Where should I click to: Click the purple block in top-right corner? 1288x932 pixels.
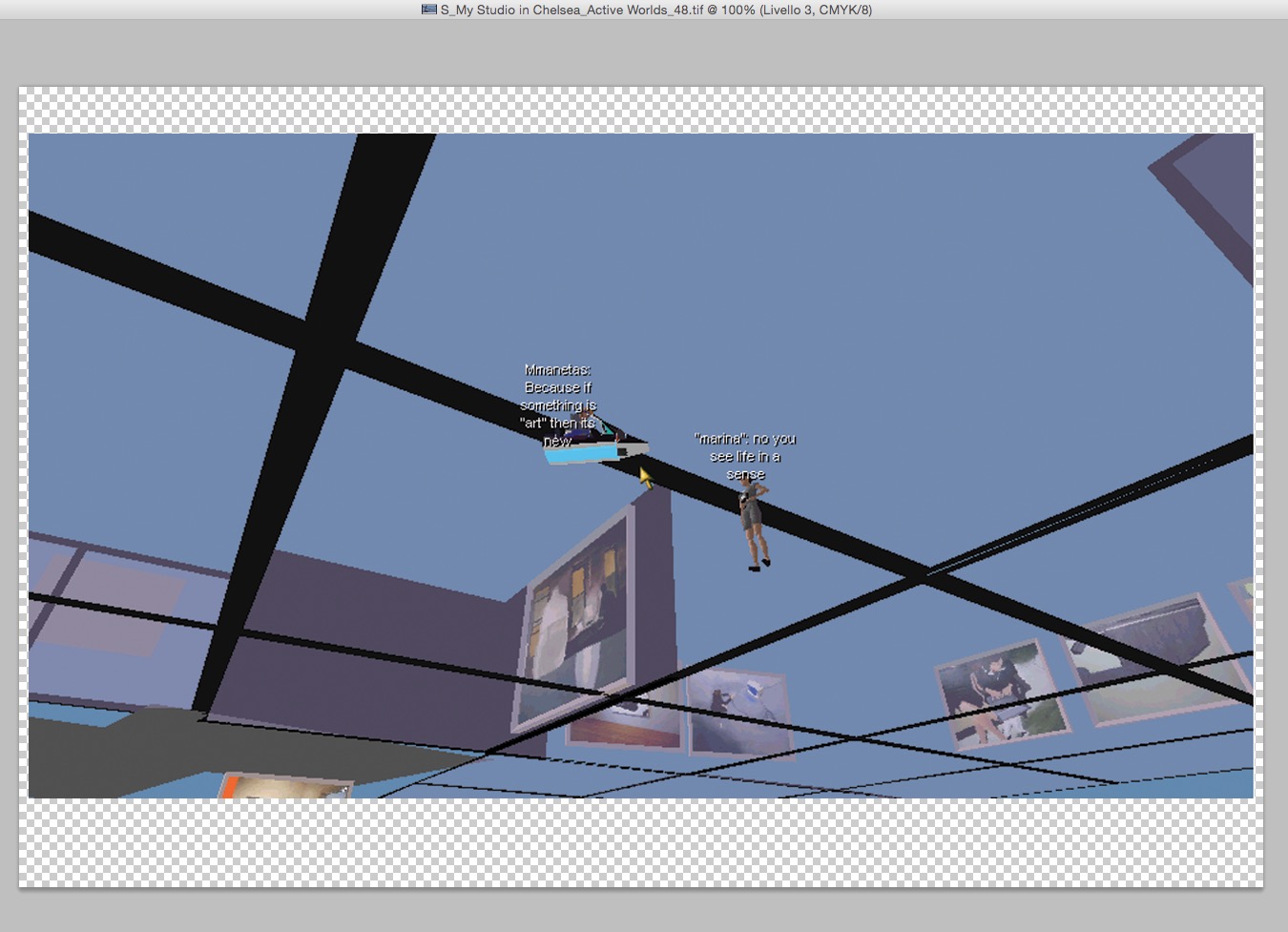point(1212,191)
